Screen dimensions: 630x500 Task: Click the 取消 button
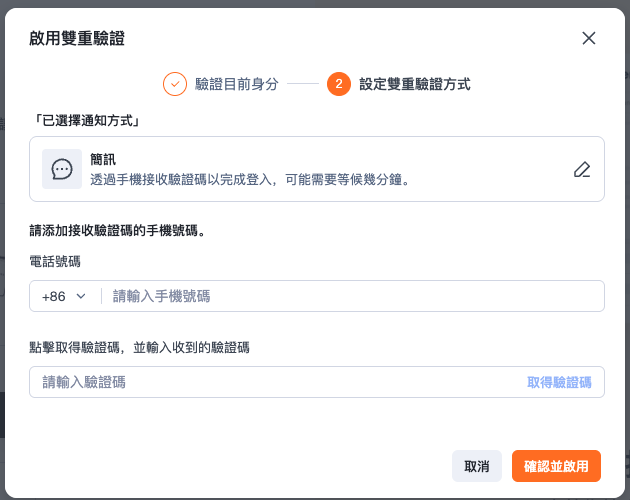477,466
